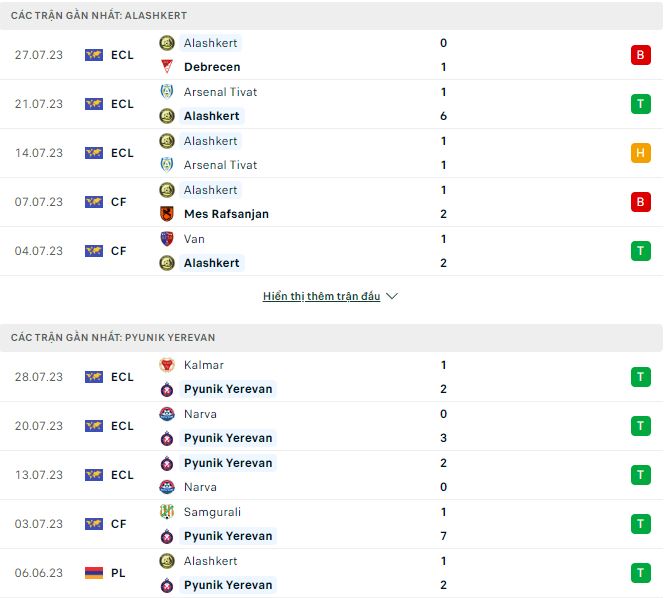The height and width of the screenshot is (598, 667).
Task: Click Armenian flag icon beside PL
Action: (94, 573)
